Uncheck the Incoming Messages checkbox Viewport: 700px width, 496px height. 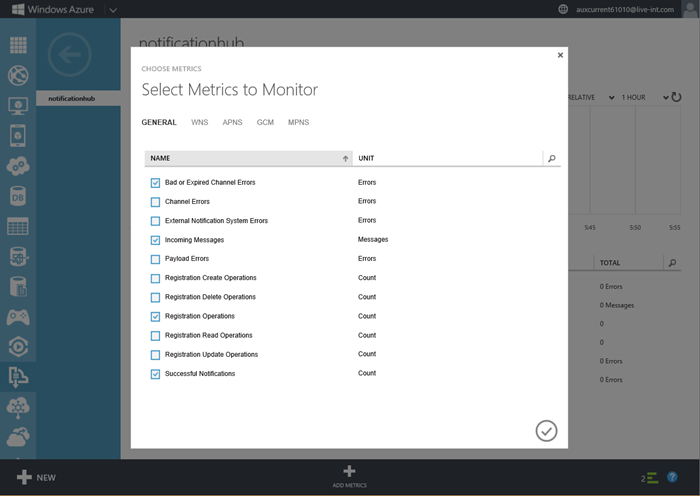coord(155,240)
